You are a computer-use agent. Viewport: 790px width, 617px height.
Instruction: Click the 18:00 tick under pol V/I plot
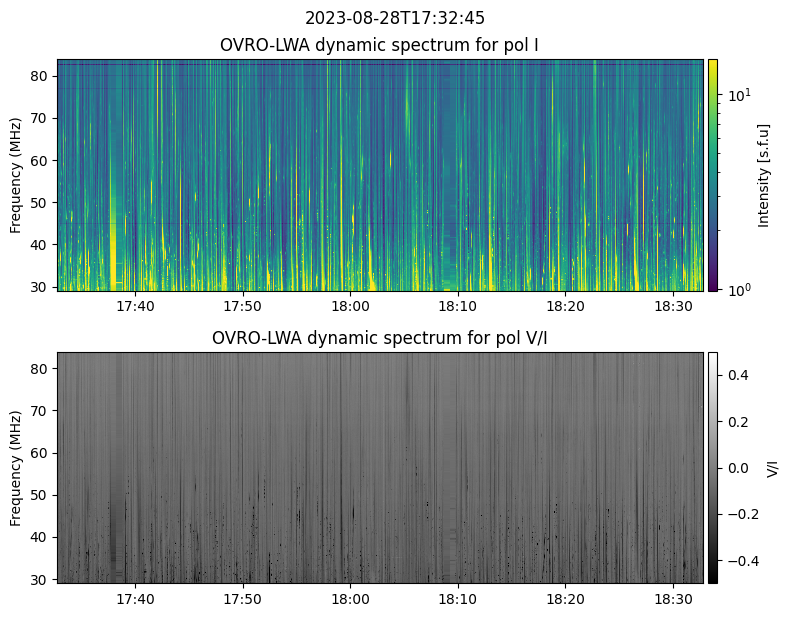[x=350, y=598]
